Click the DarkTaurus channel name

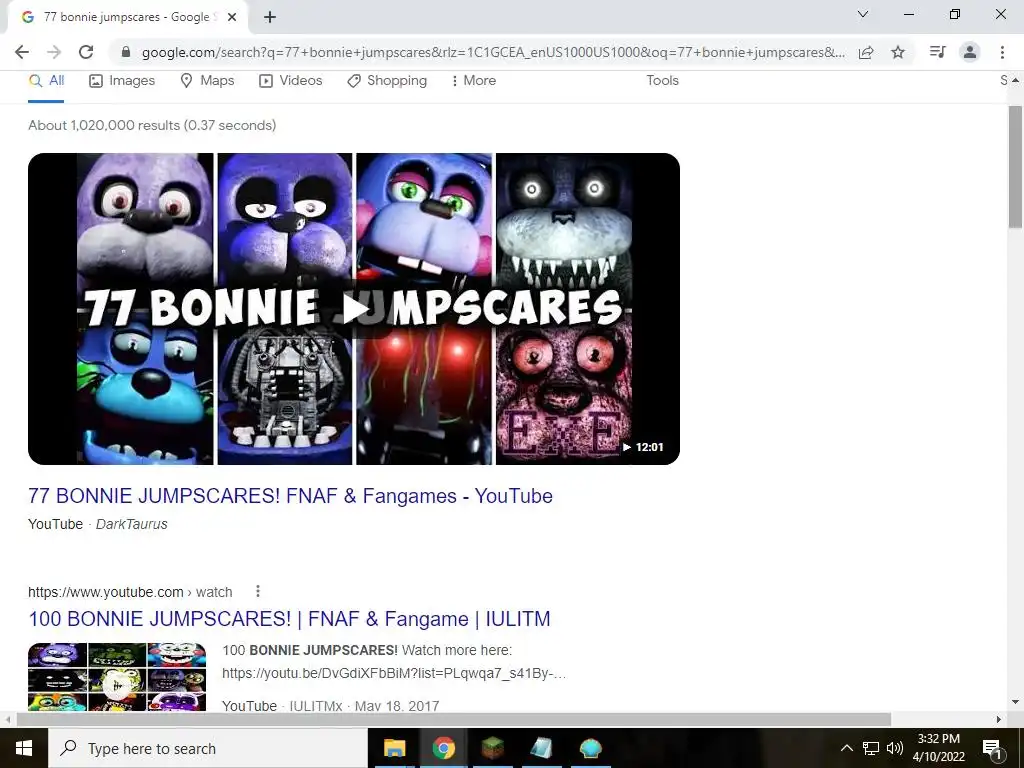click(x=132, y=524)
